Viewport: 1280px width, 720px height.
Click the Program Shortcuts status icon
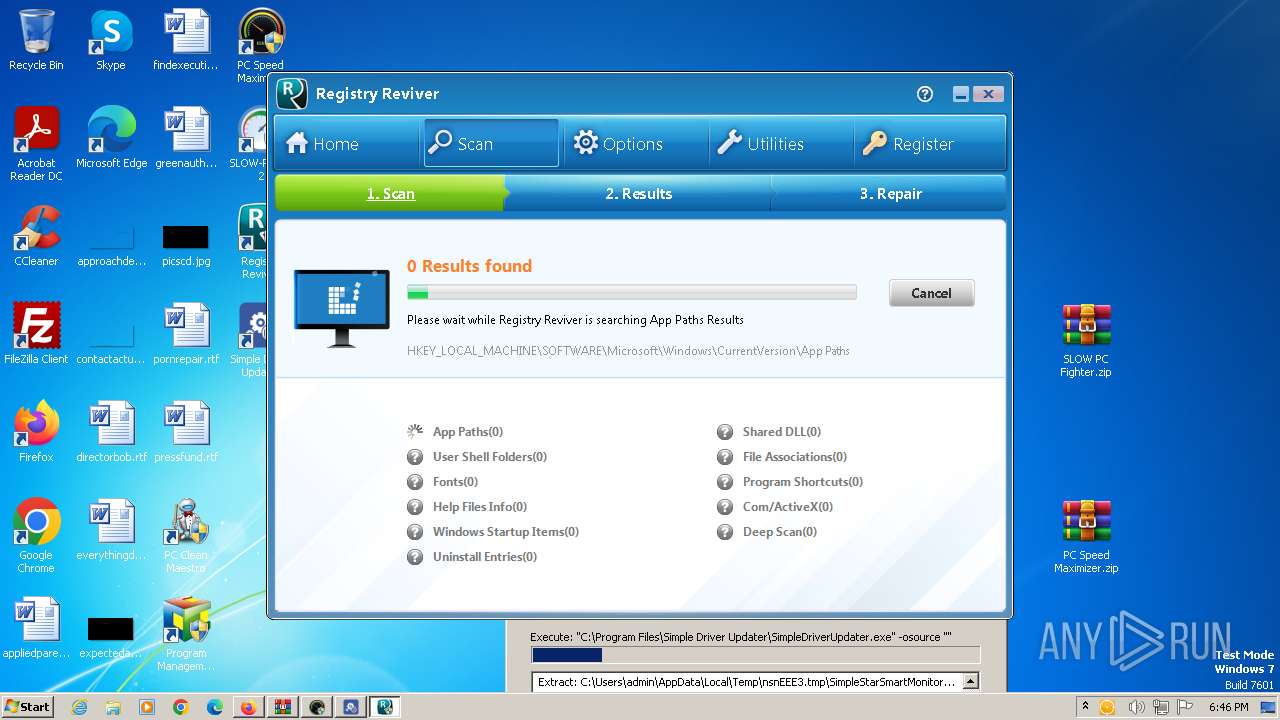pyautogui.click(x=725, y=482)
